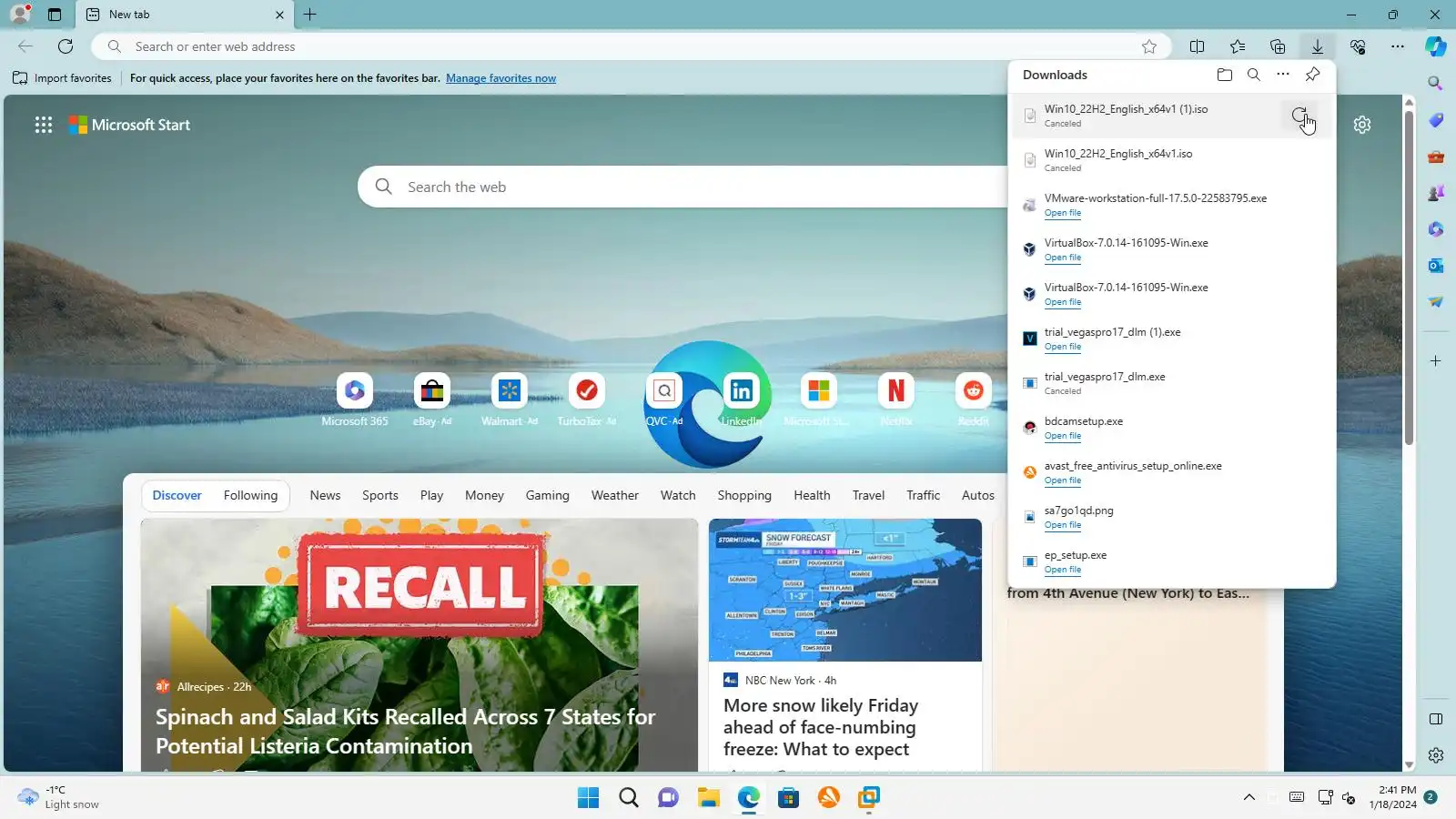1456x819 pixels.
Task: Open file link for VMware-workstation-full exe
Action: [x=1063, y=213]
